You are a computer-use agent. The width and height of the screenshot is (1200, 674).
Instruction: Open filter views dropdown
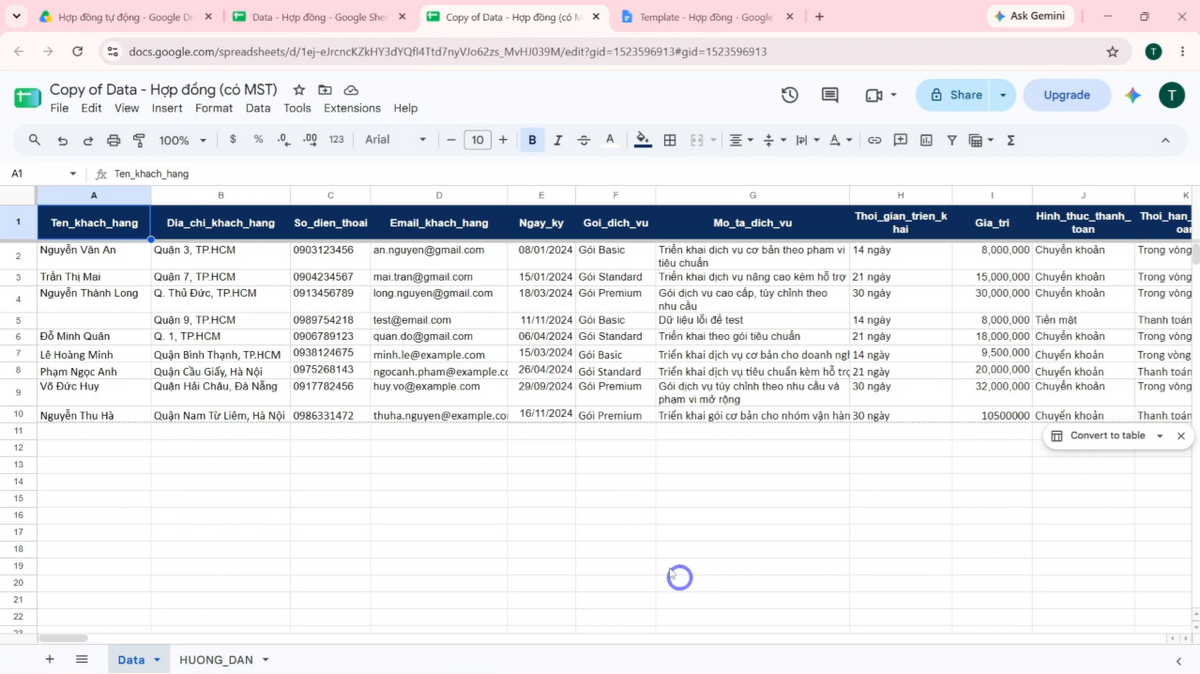pyautogui.click(x=981, y=140)
